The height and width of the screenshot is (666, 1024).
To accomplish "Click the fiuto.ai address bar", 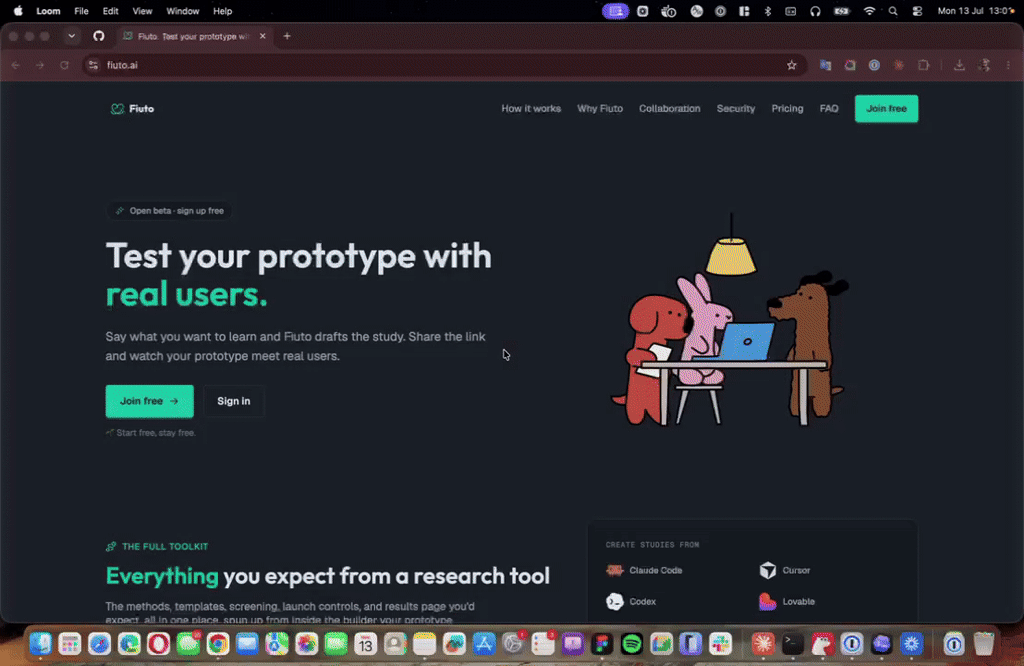I will coord(444,65).
